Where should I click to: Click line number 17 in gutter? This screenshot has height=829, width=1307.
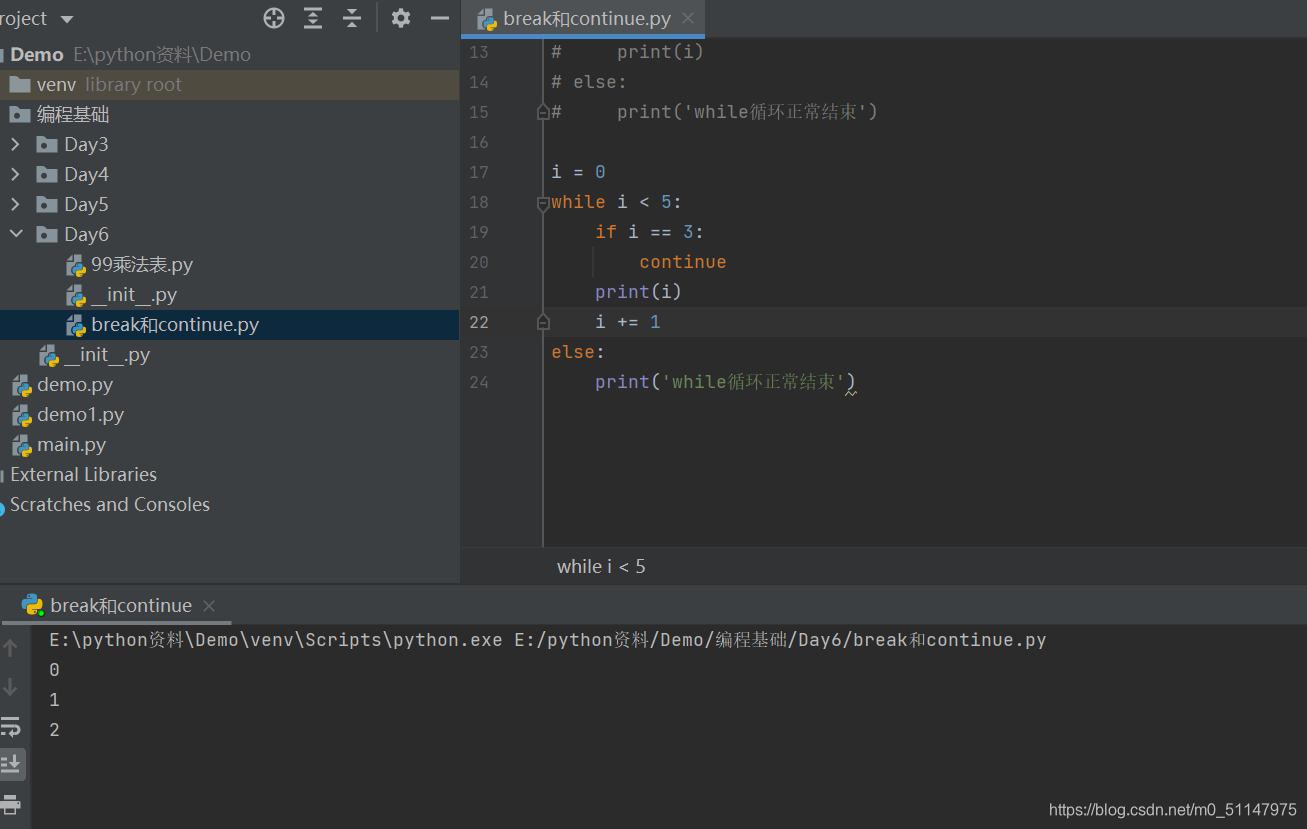click(479, 172)
